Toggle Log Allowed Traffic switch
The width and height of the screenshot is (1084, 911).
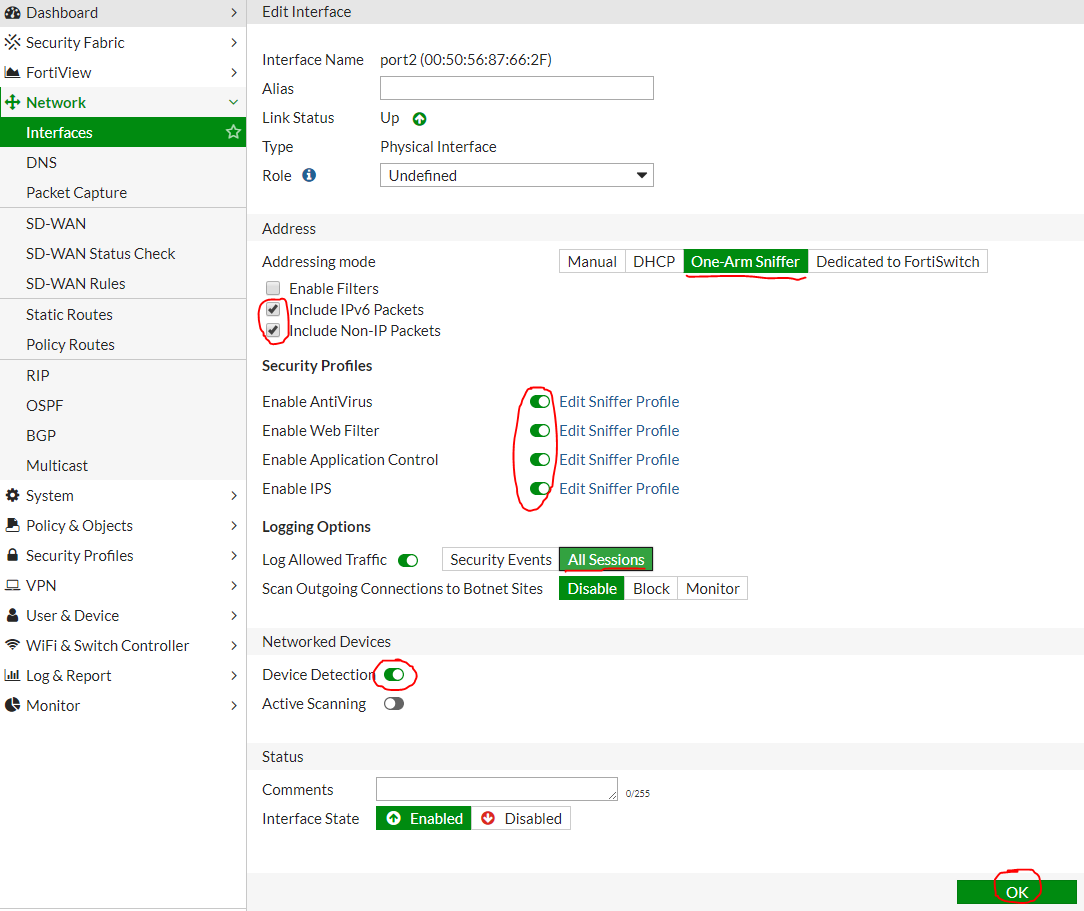tap(408, 560)
